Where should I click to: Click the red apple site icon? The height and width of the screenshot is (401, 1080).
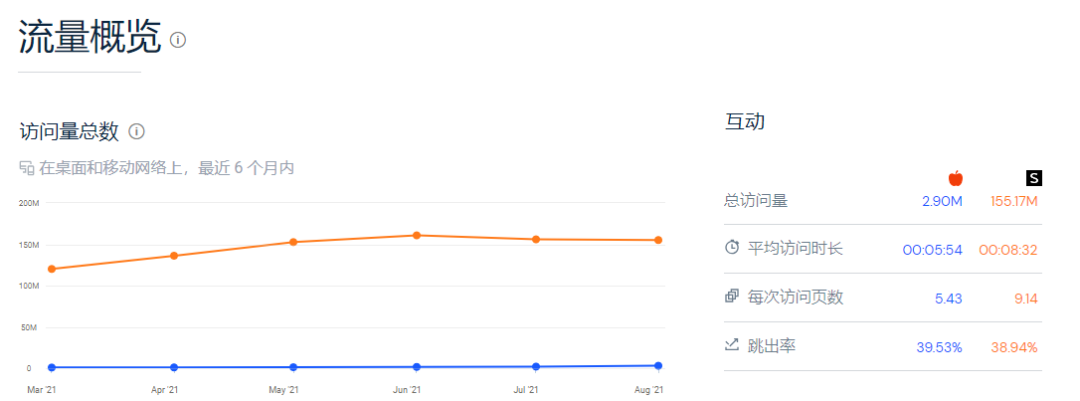[x=955, y=178]
